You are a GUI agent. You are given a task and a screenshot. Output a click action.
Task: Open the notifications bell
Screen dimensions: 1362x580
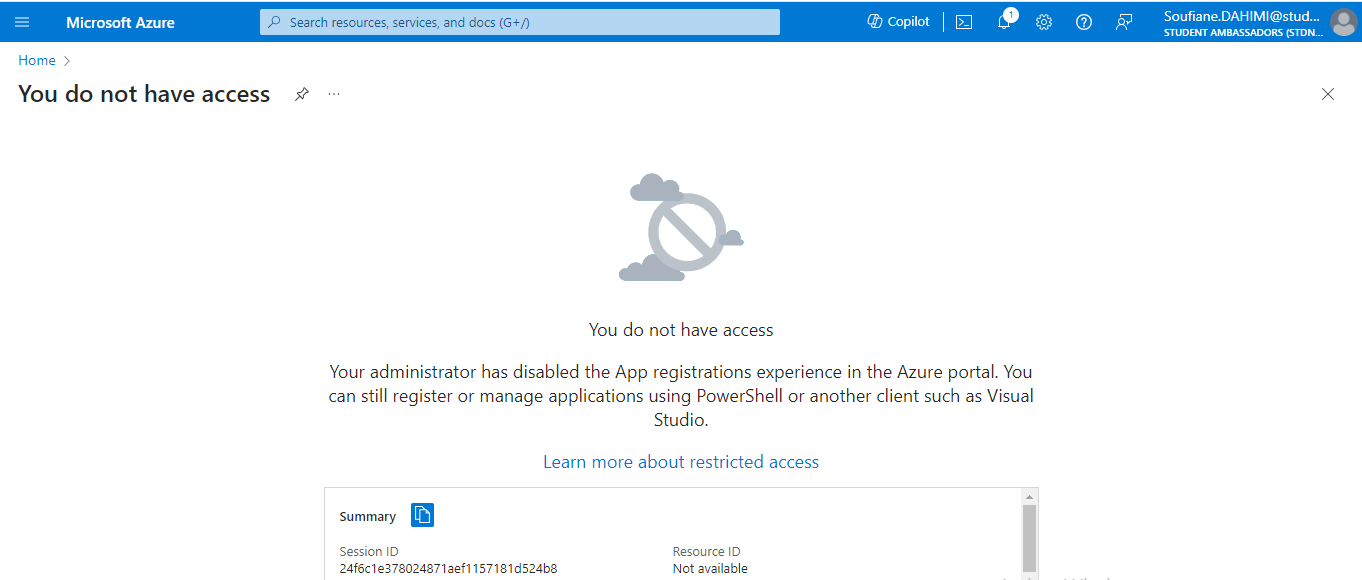(1005, 21)
